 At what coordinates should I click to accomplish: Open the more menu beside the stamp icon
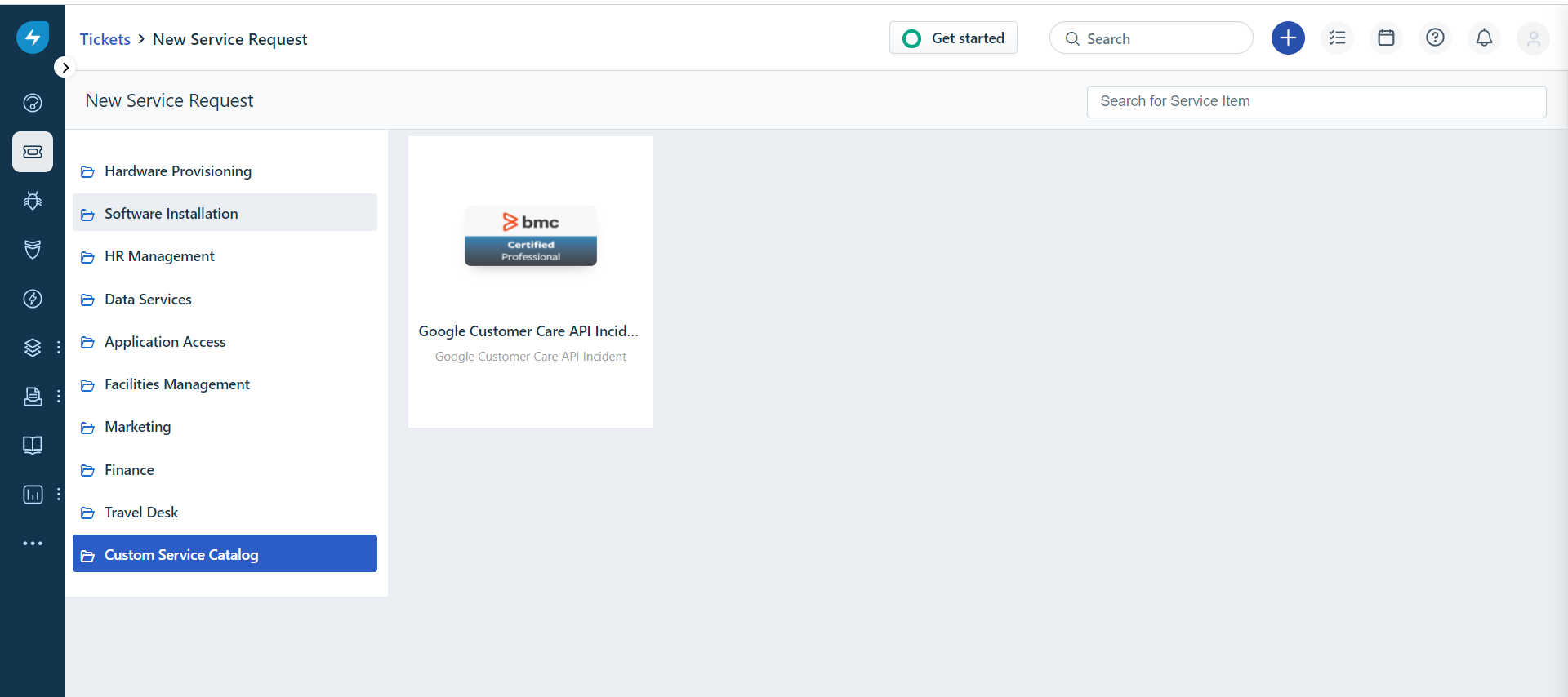pos(59,397)
